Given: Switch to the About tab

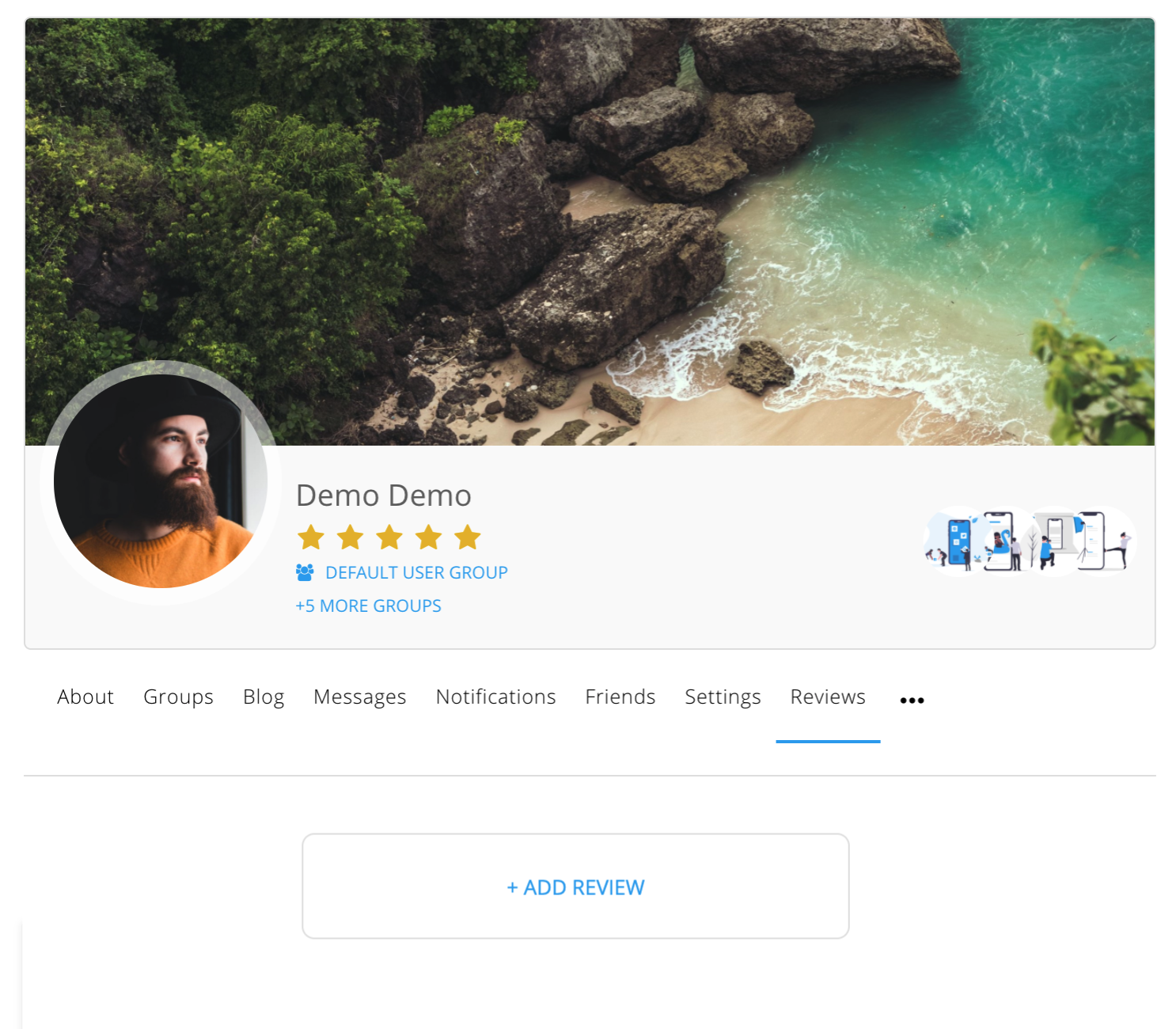Looking at the screenshot, I should (x=85, y=697).
